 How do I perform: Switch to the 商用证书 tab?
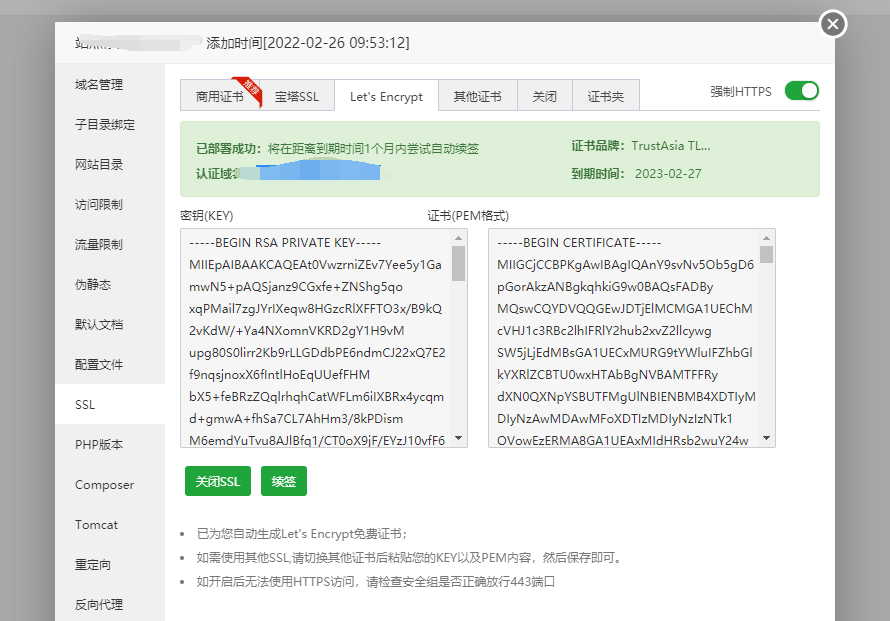220,96
